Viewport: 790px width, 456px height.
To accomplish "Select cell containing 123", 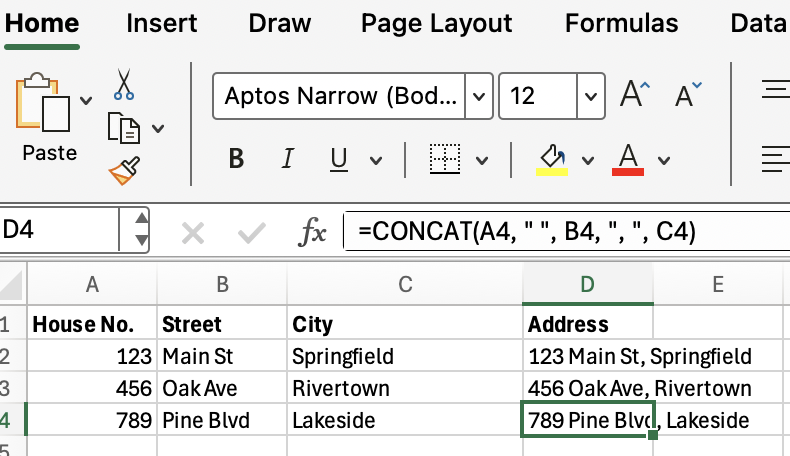I will click(x=92, y=356).
